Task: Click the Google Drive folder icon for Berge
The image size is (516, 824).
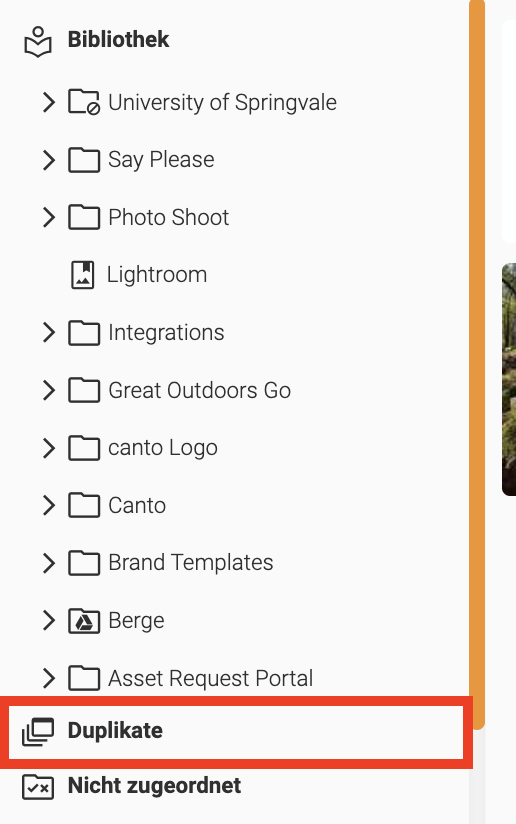Action: (x=84, y=621)
